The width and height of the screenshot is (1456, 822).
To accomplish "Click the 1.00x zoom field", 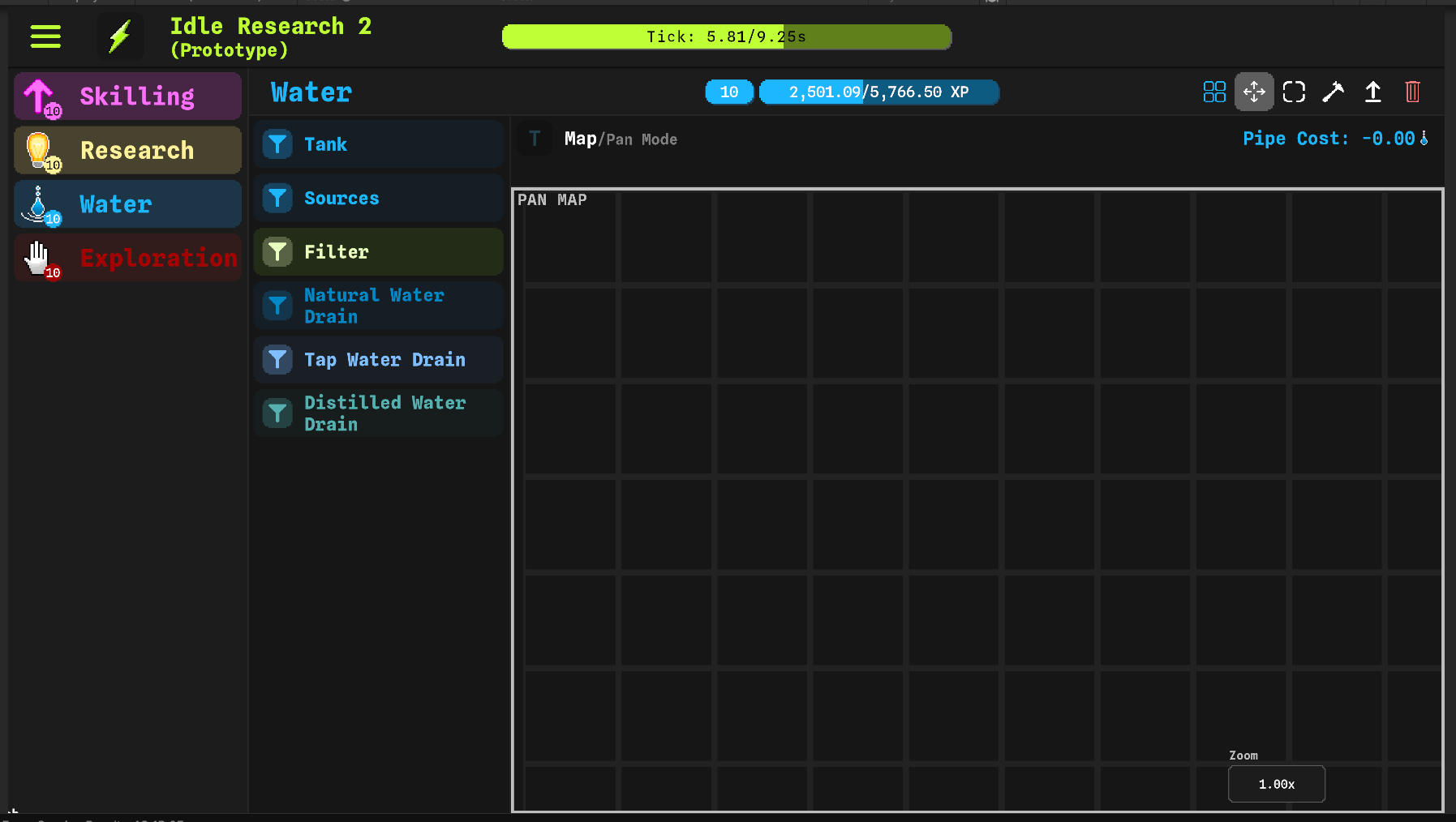I will pos(1276,784).
